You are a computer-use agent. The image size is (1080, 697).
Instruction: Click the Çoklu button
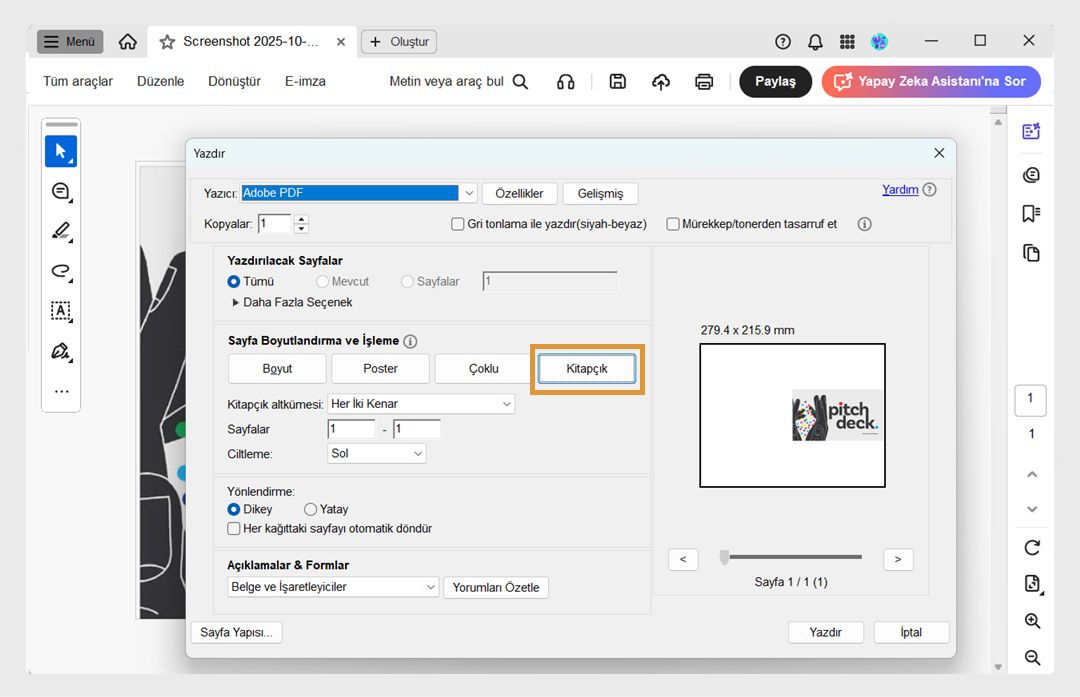pyautogui.click(x=484, y=369)
